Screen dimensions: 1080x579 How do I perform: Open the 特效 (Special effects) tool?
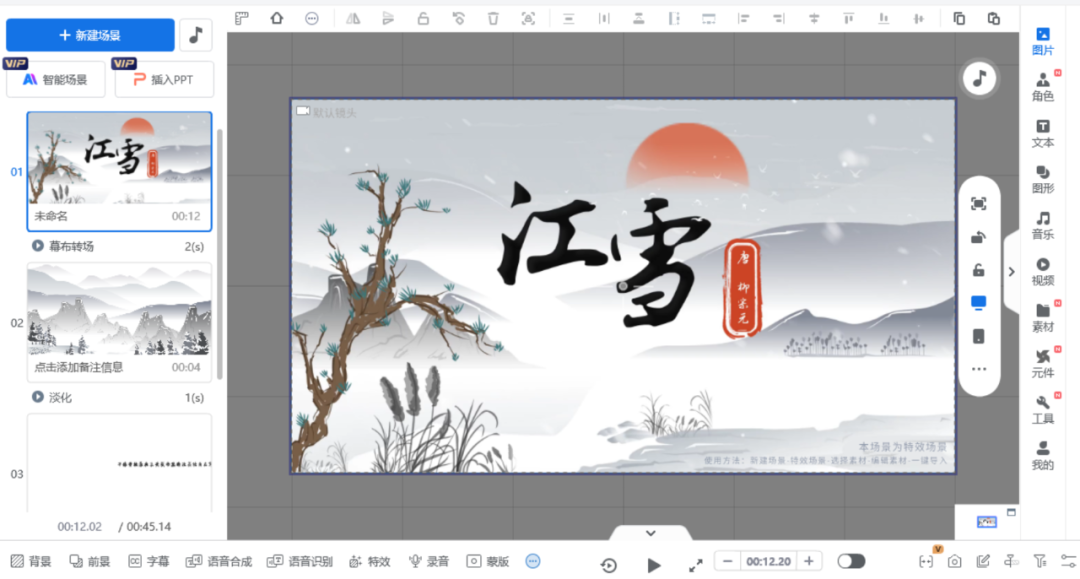369,561
